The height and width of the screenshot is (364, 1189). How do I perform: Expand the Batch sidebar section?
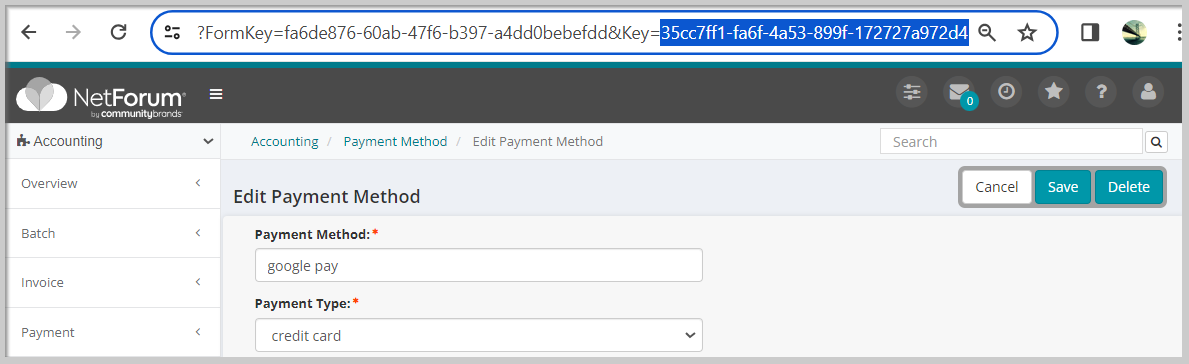[114, 233]
